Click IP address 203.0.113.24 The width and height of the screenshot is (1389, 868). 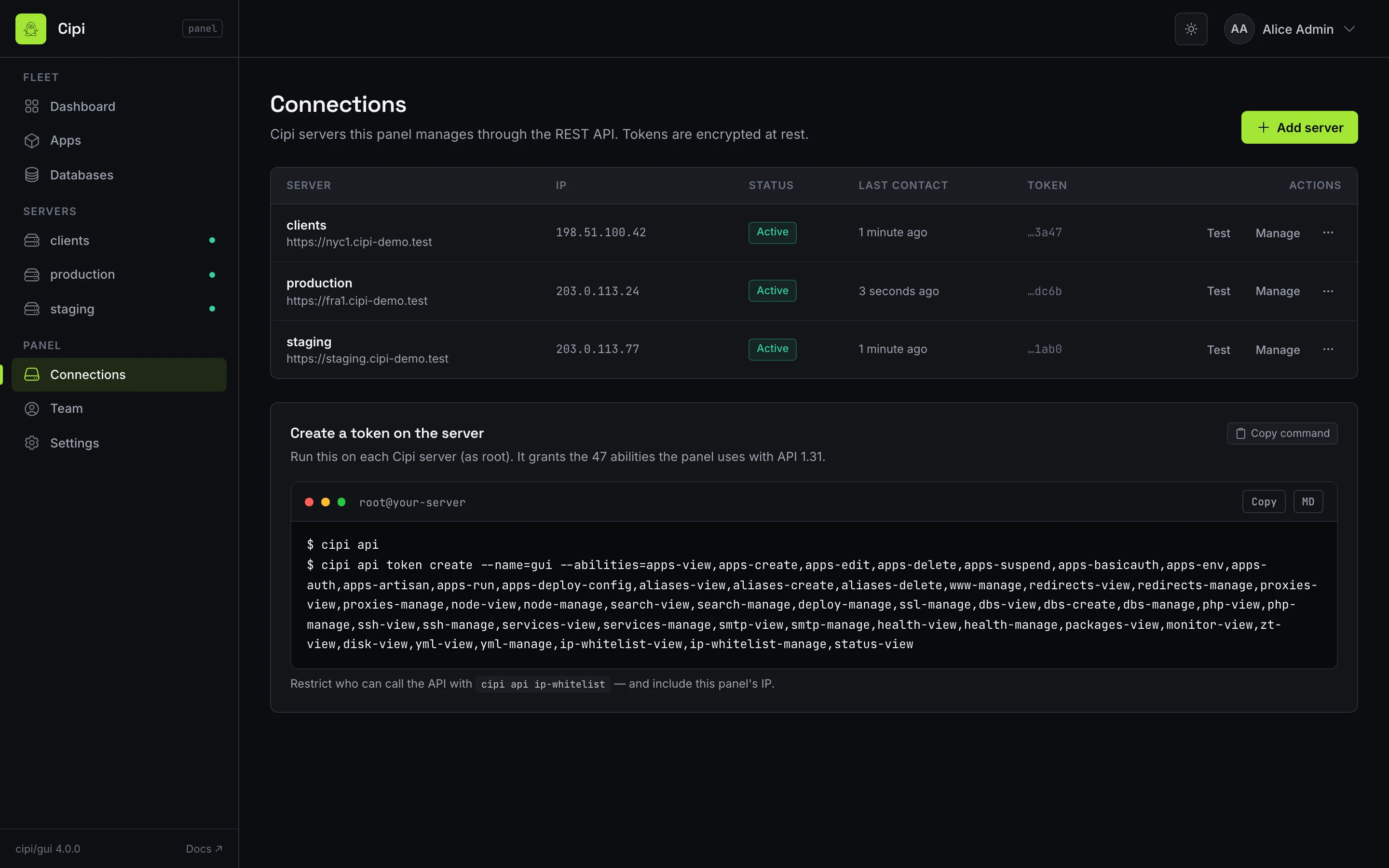pos(597,291)
